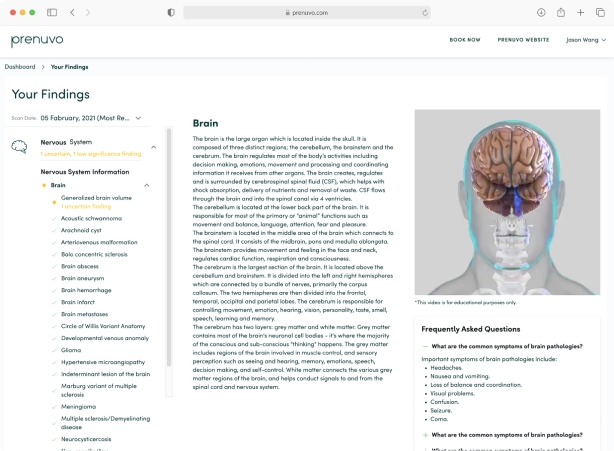The image size is (614, 451).
Task: Collapse the first FAQ with the minus icon
Action: pos(425,346)
